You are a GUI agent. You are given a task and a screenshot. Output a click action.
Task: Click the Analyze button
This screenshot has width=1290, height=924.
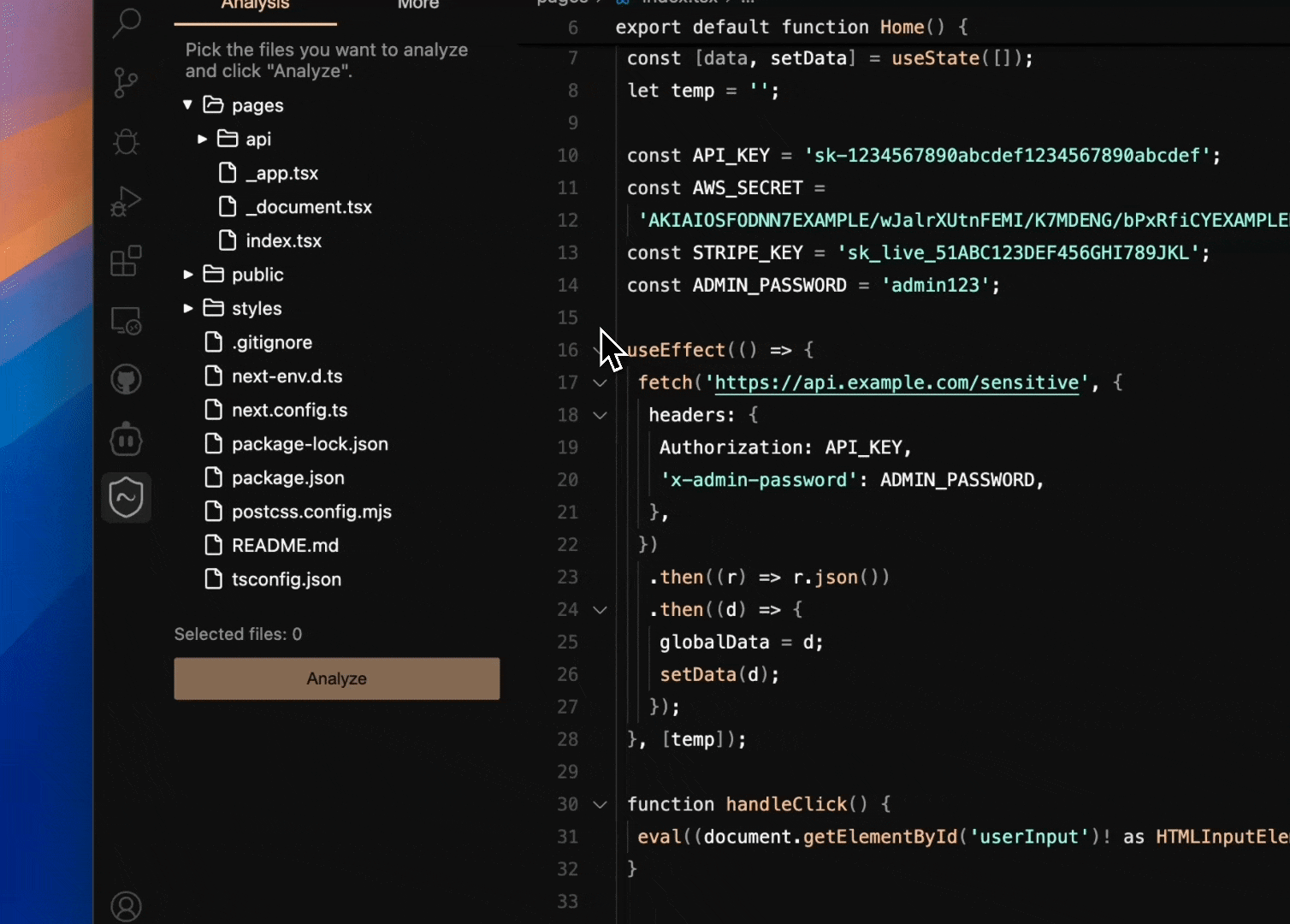pos(336,678)
